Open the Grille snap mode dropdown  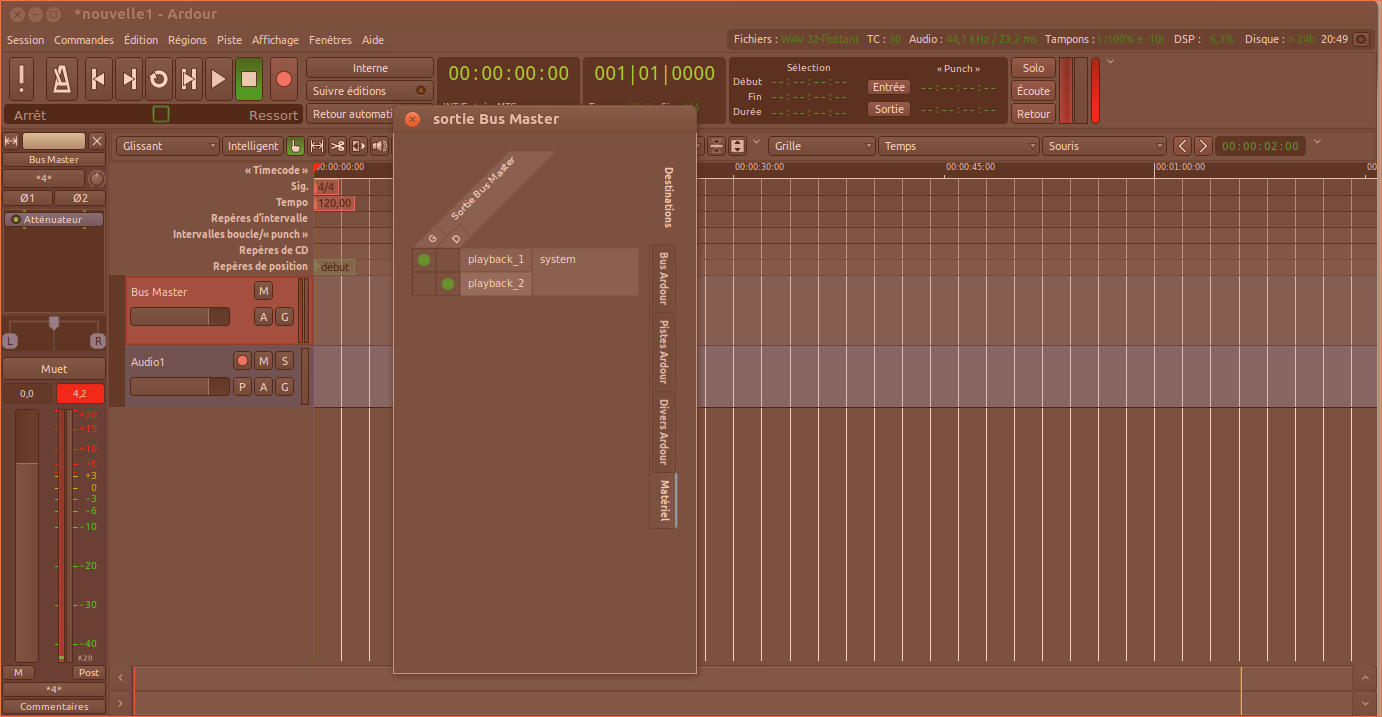coord(821,146)
